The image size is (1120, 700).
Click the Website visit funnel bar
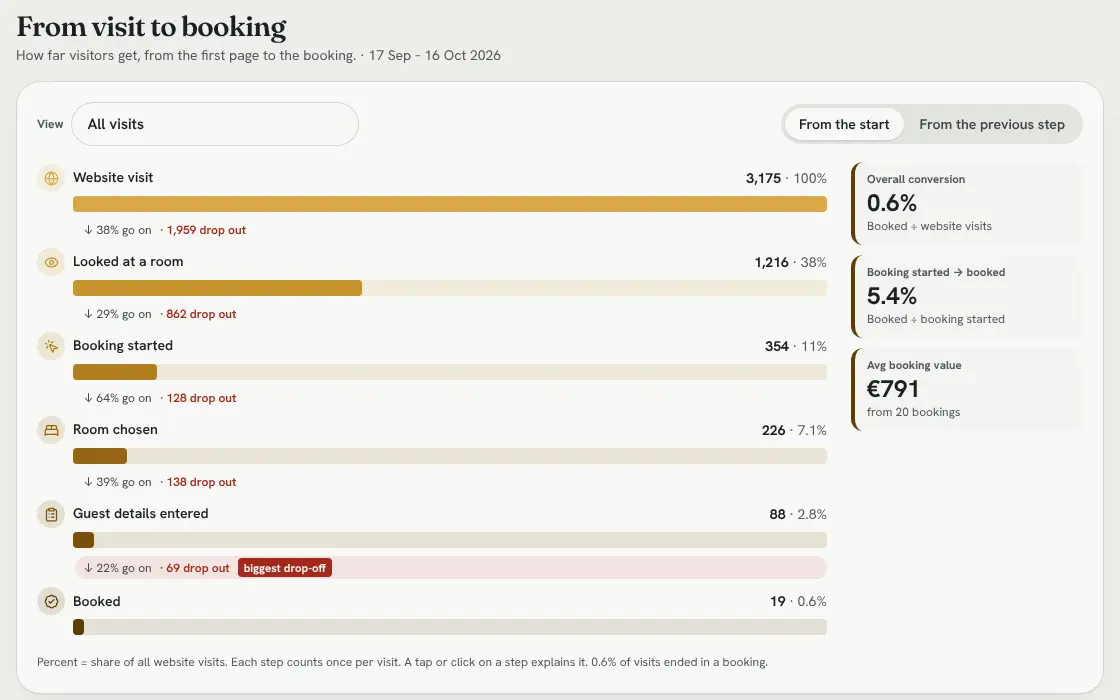[450, 204]
